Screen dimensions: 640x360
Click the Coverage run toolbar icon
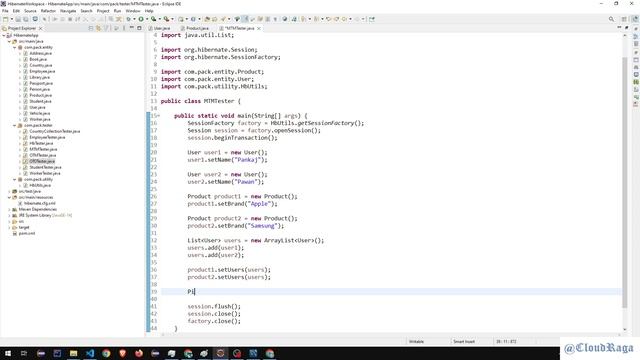coord(153,19)
